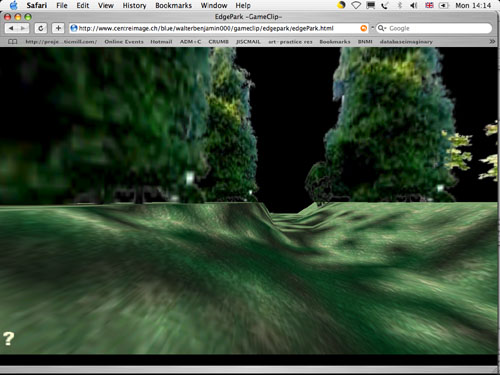Expand the Google search magnifier dropdown
Screen dimensions: 500x375
pos(382,28)
